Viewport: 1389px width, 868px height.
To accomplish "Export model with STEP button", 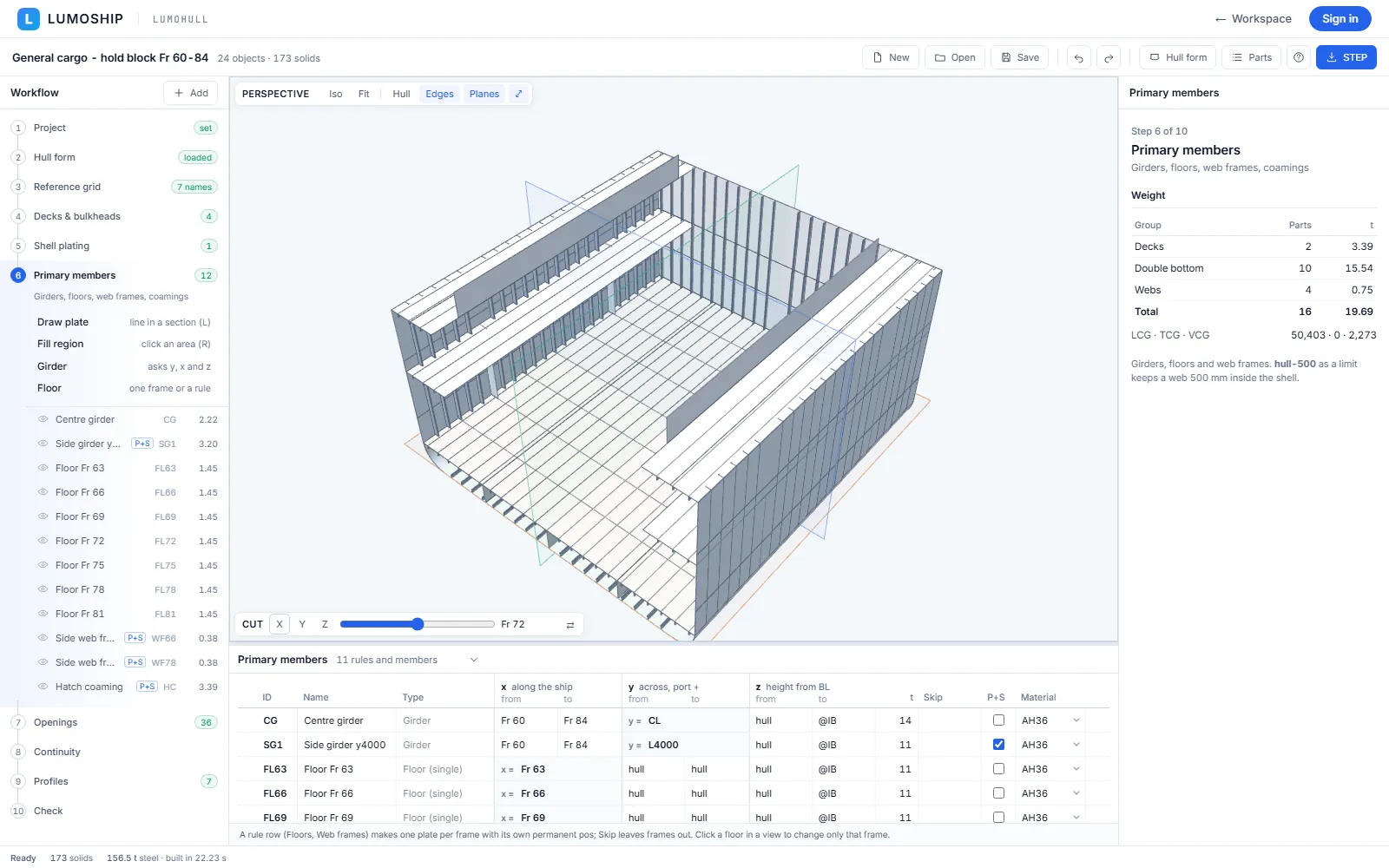I will (1346, 57).
